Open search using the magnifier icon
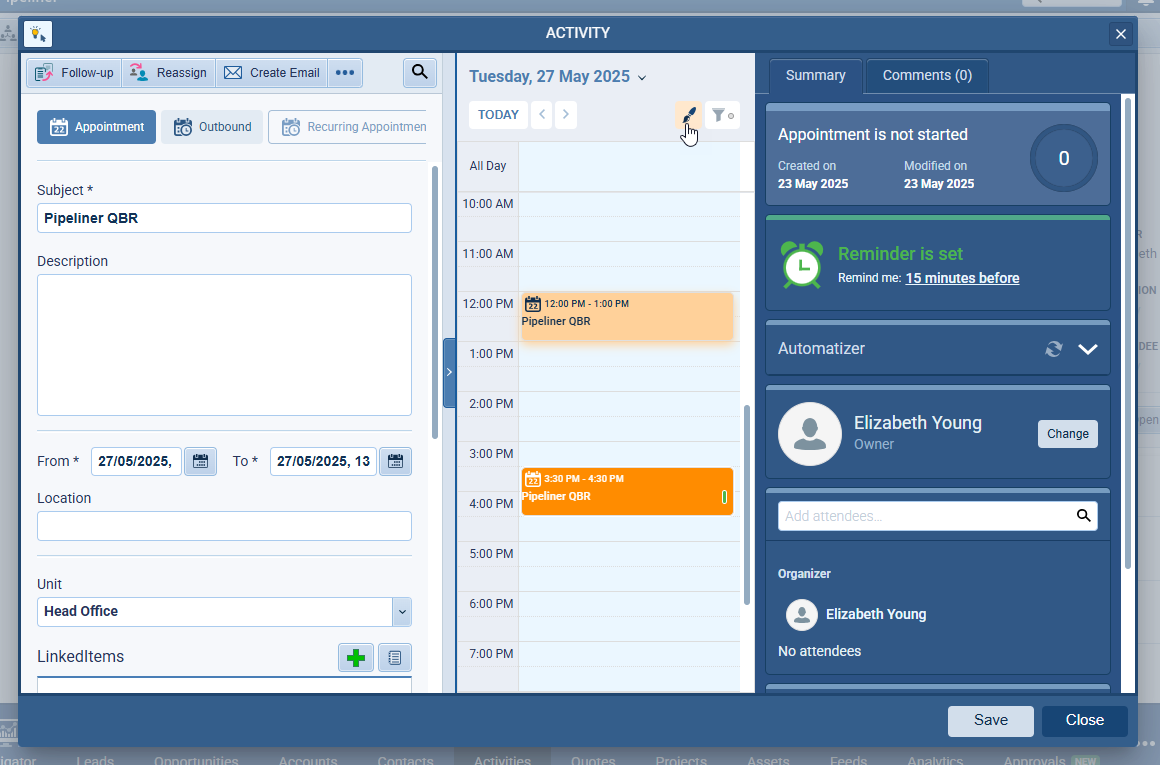Image resolution: width=1160 pixels, height=765 pixels. pos(420,72)
